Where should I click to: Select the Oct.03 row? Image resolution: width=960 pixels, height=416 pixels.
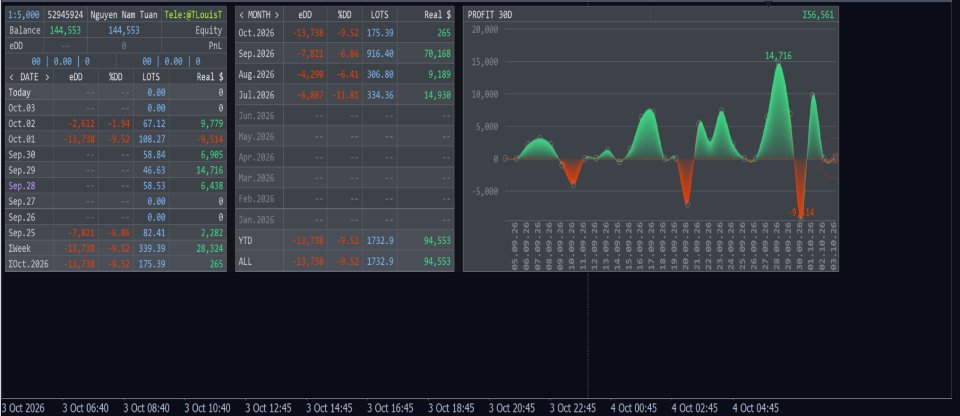[116, 108]
